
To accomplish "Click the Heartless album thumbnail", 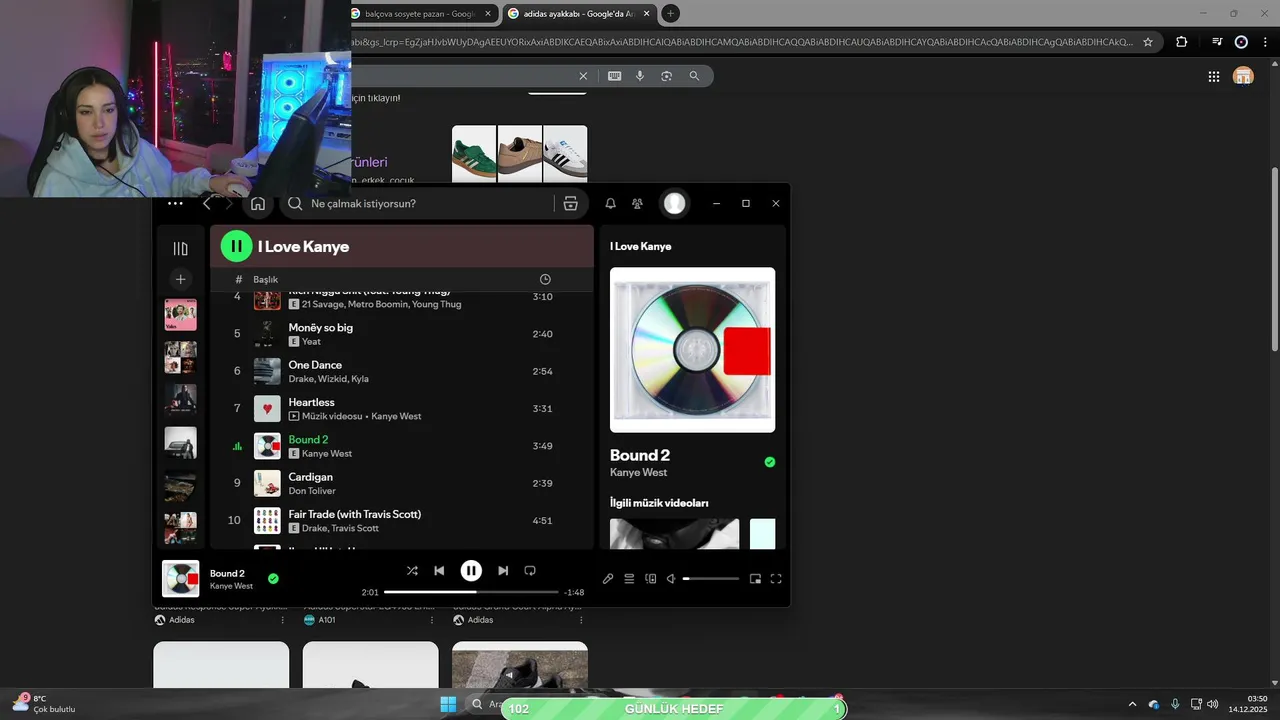I will (x=267, y=408).
